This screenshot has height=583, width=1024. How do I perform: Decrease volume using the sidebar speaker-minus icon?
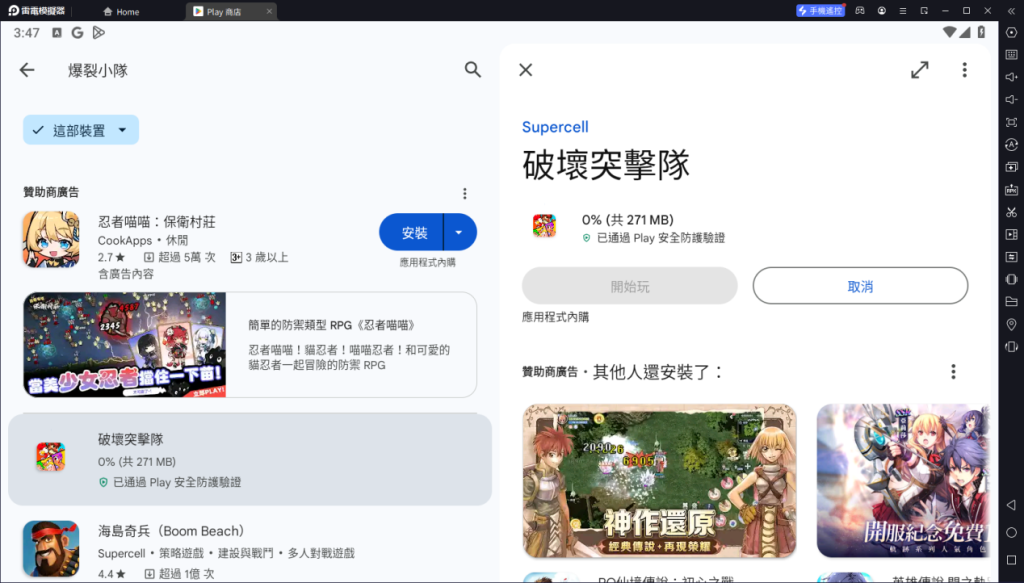click(x=1012, y=99)
